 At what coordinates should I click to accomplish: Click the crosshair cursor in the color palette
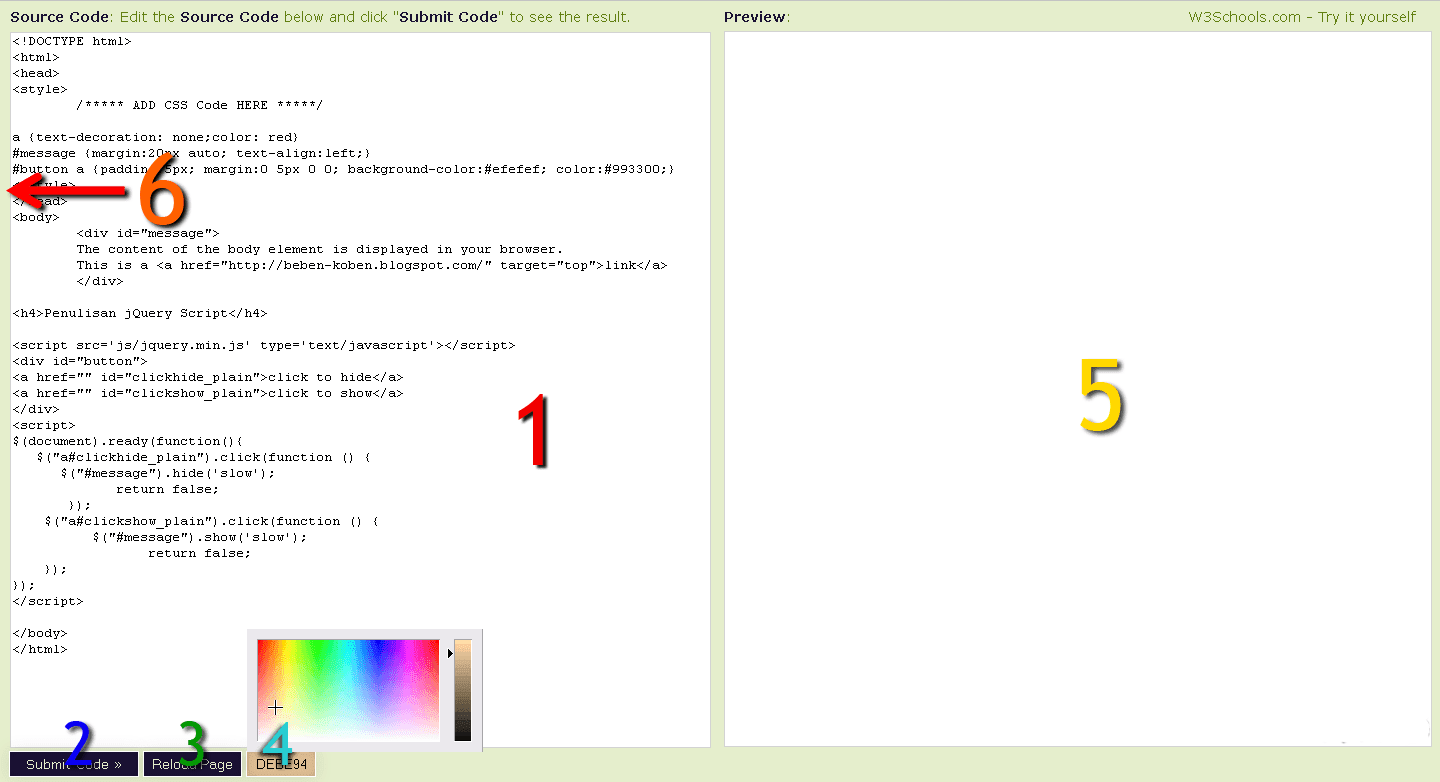point(275,708)
